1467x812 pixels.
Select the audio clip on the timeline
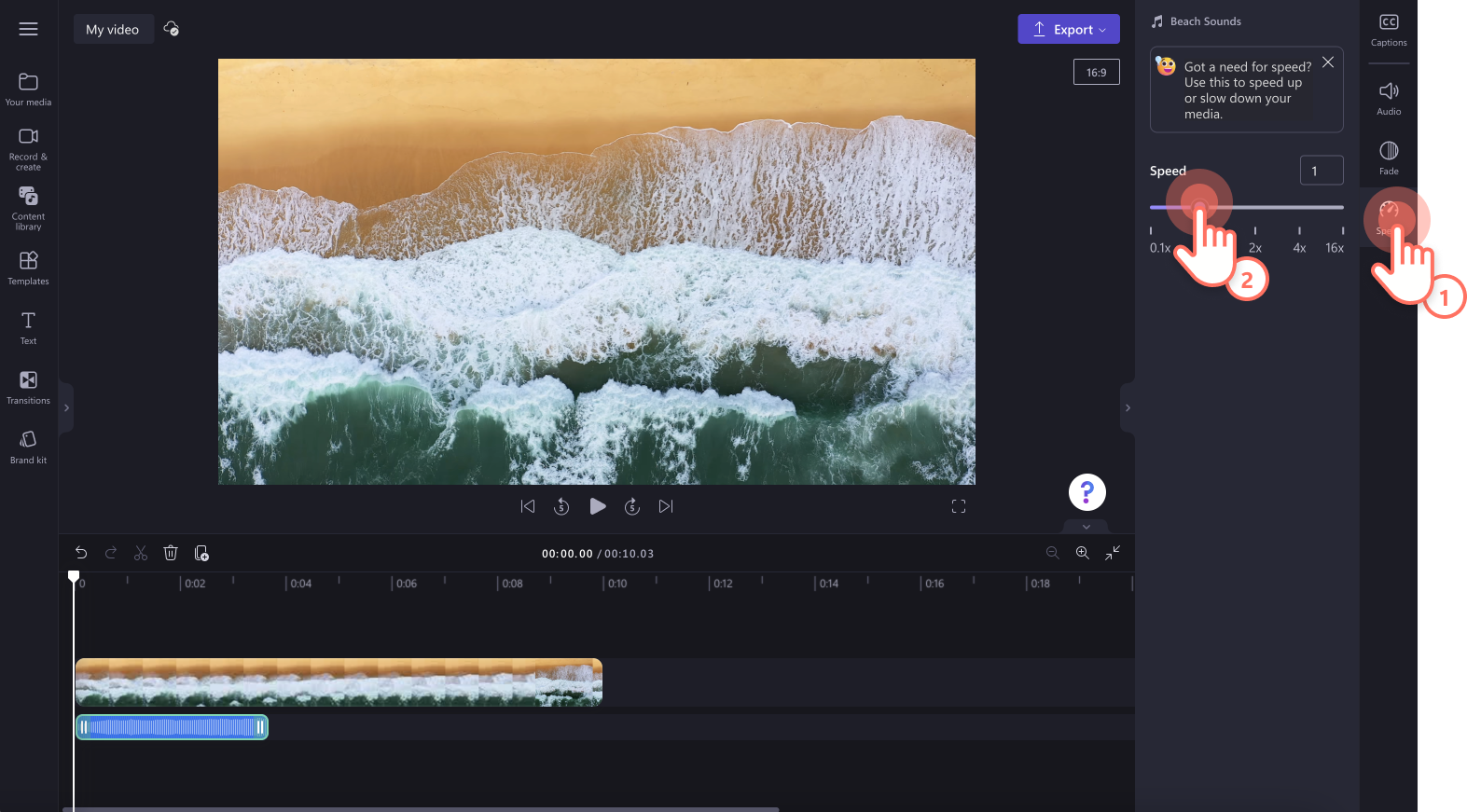172,727
